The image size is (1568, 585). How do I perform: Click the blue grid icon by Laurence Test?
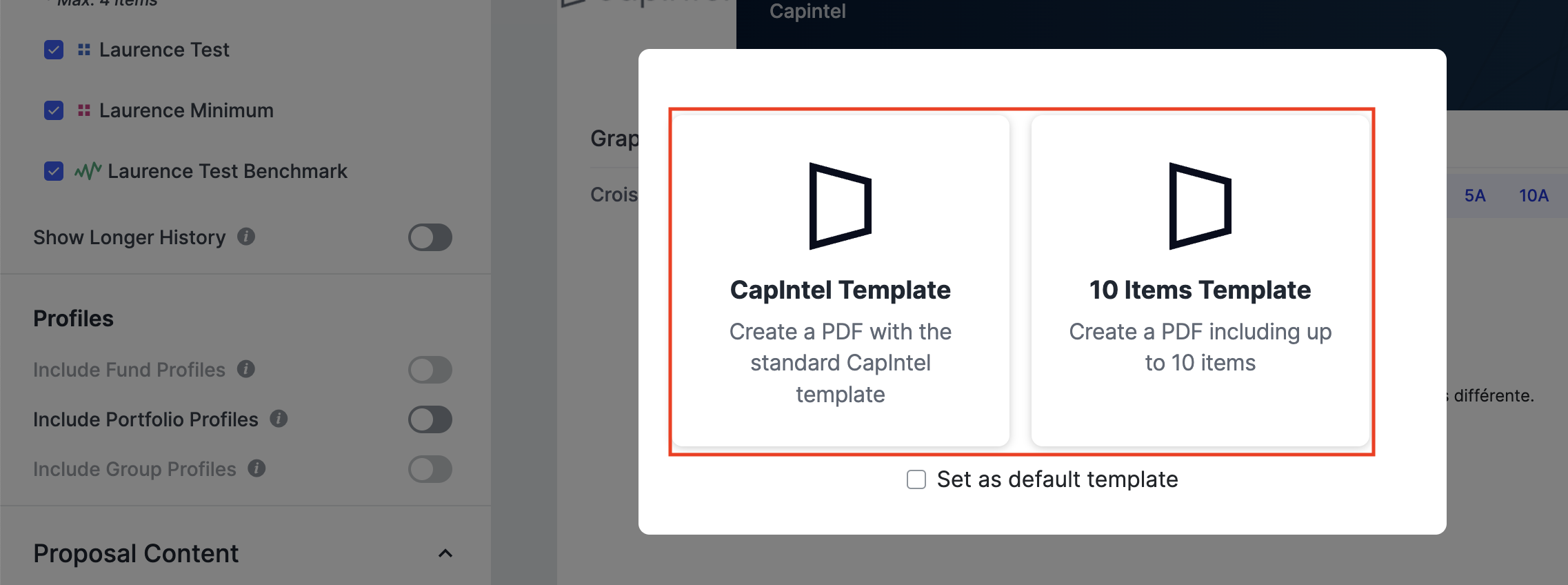pyautogui.click(x=84, y=50)
